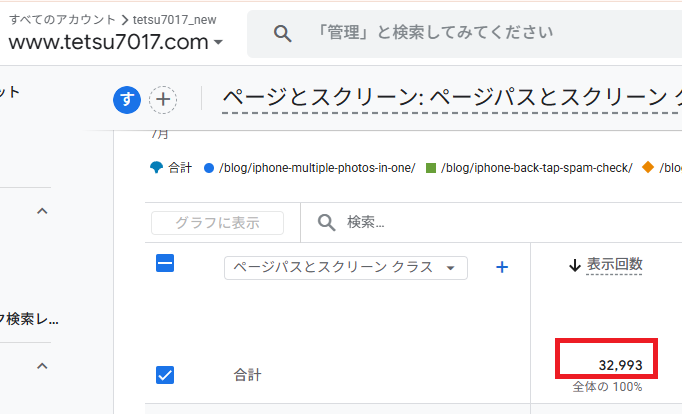The image size is (682, 414).
Task: Add a comparison with dashed plus circle
Action: click(x=163, y=100)
